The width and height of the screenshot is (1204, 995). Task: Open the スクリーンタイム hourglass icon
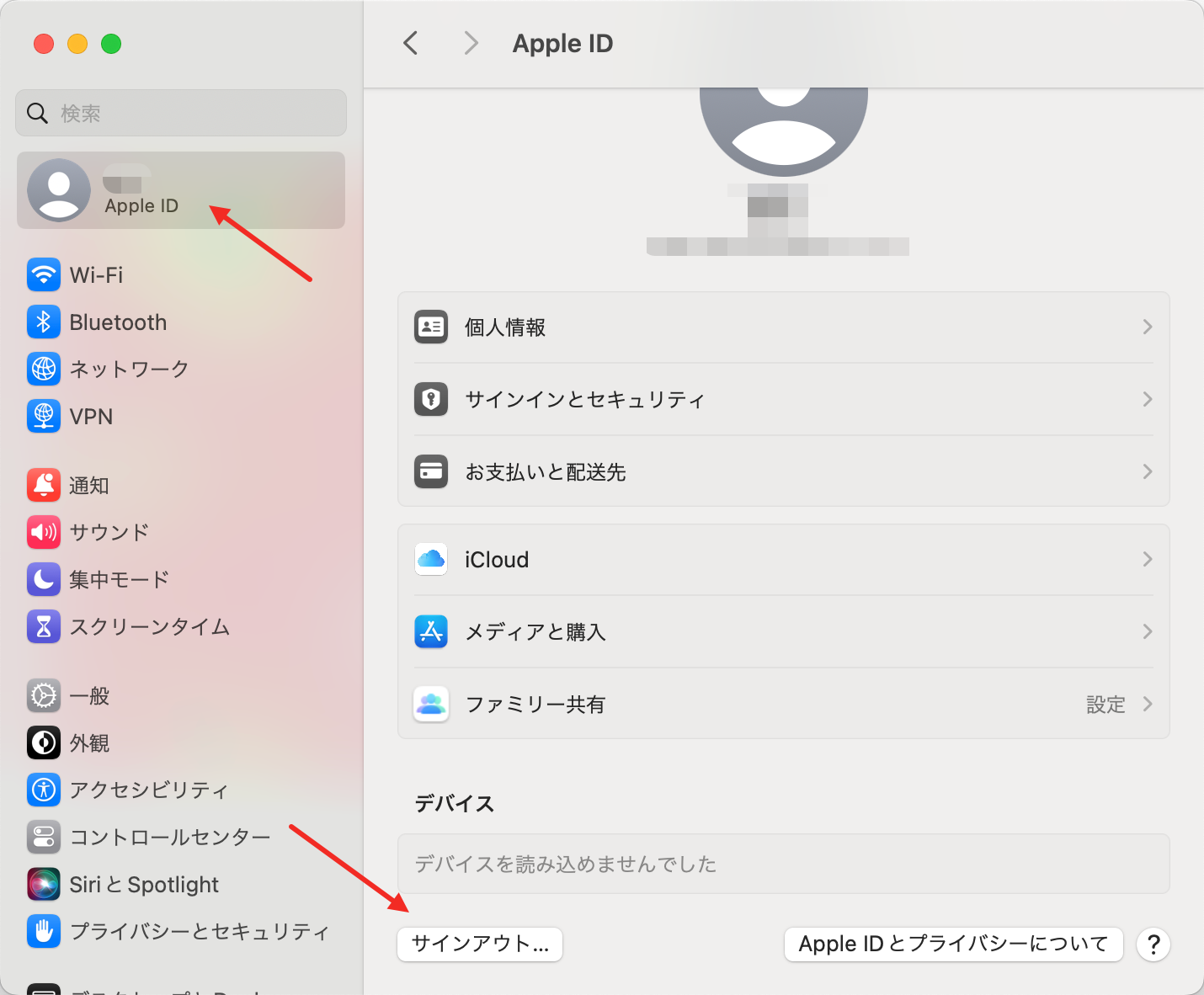pos(44,626)
